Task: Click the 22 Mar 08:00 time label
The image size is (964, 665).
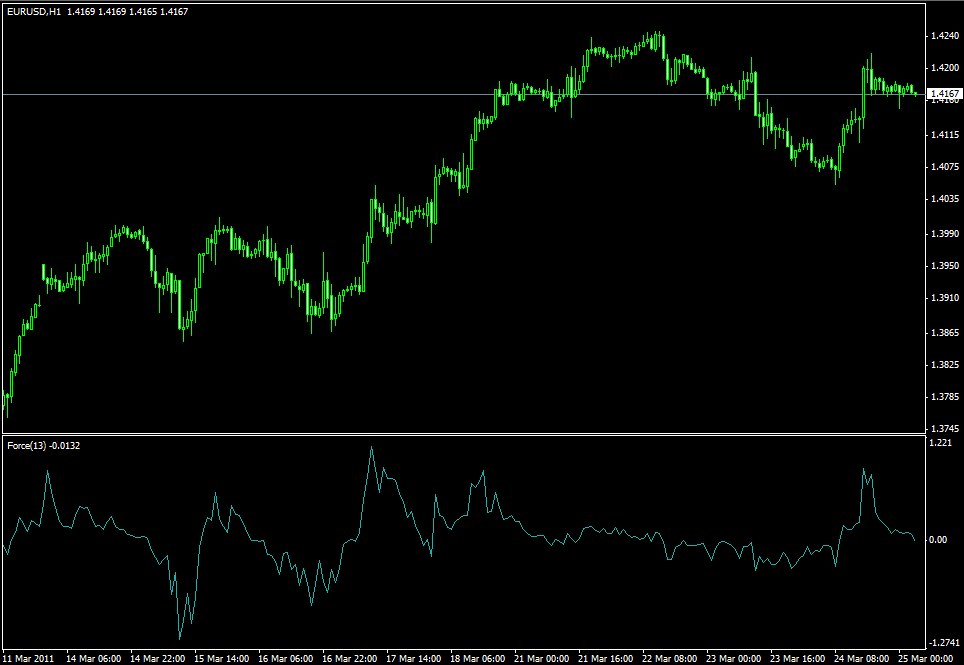Action: click(669, 658)
